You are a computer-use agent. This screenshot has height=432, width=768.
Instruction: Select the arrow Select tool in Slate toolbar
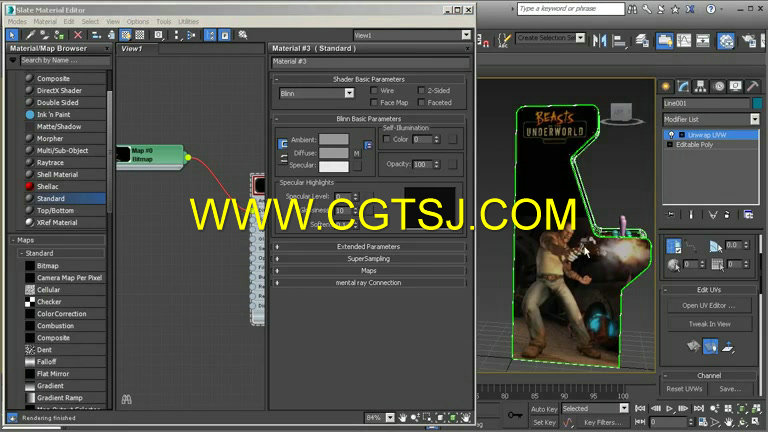click(x=12, y=35)
